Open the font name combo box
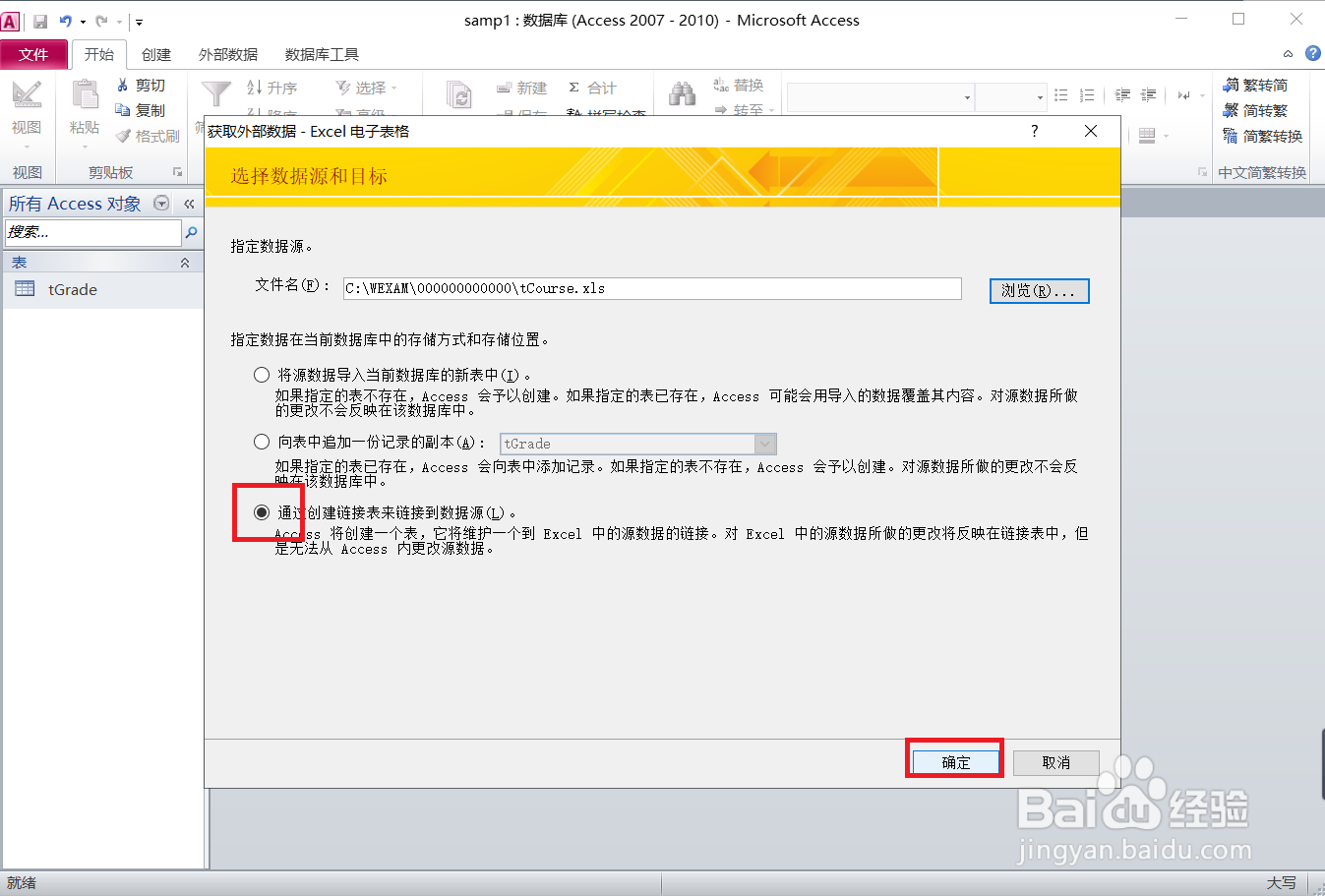This screenshot has height=896, width=1325. tap(880, 96)
